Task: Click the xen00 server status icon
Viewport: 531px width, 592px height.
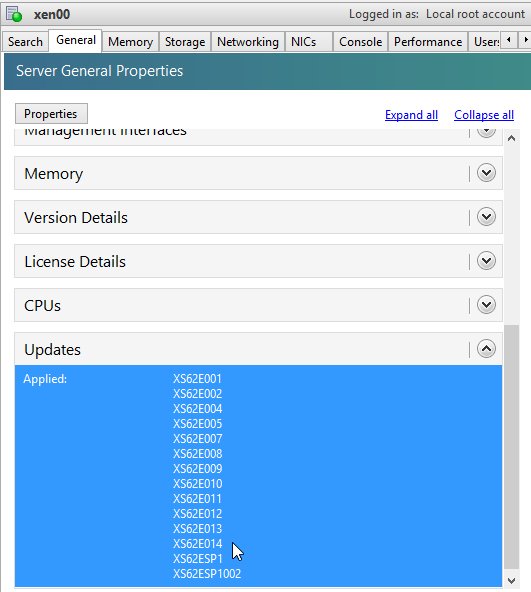Action: (x=14, y=14)
